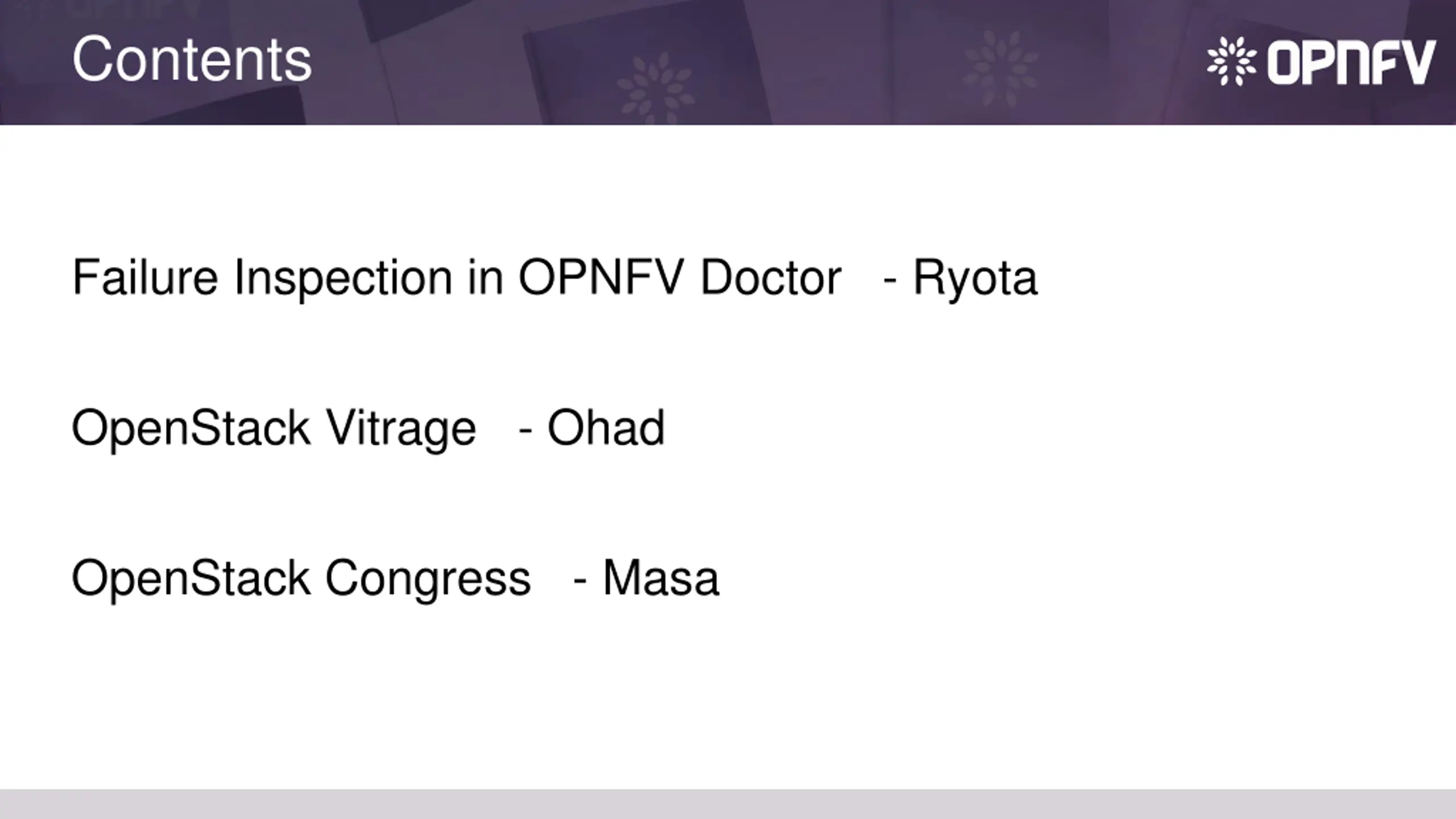Click the word Vitrage
This screenshot has height=819, width=1456.
(x=400, y=429)
